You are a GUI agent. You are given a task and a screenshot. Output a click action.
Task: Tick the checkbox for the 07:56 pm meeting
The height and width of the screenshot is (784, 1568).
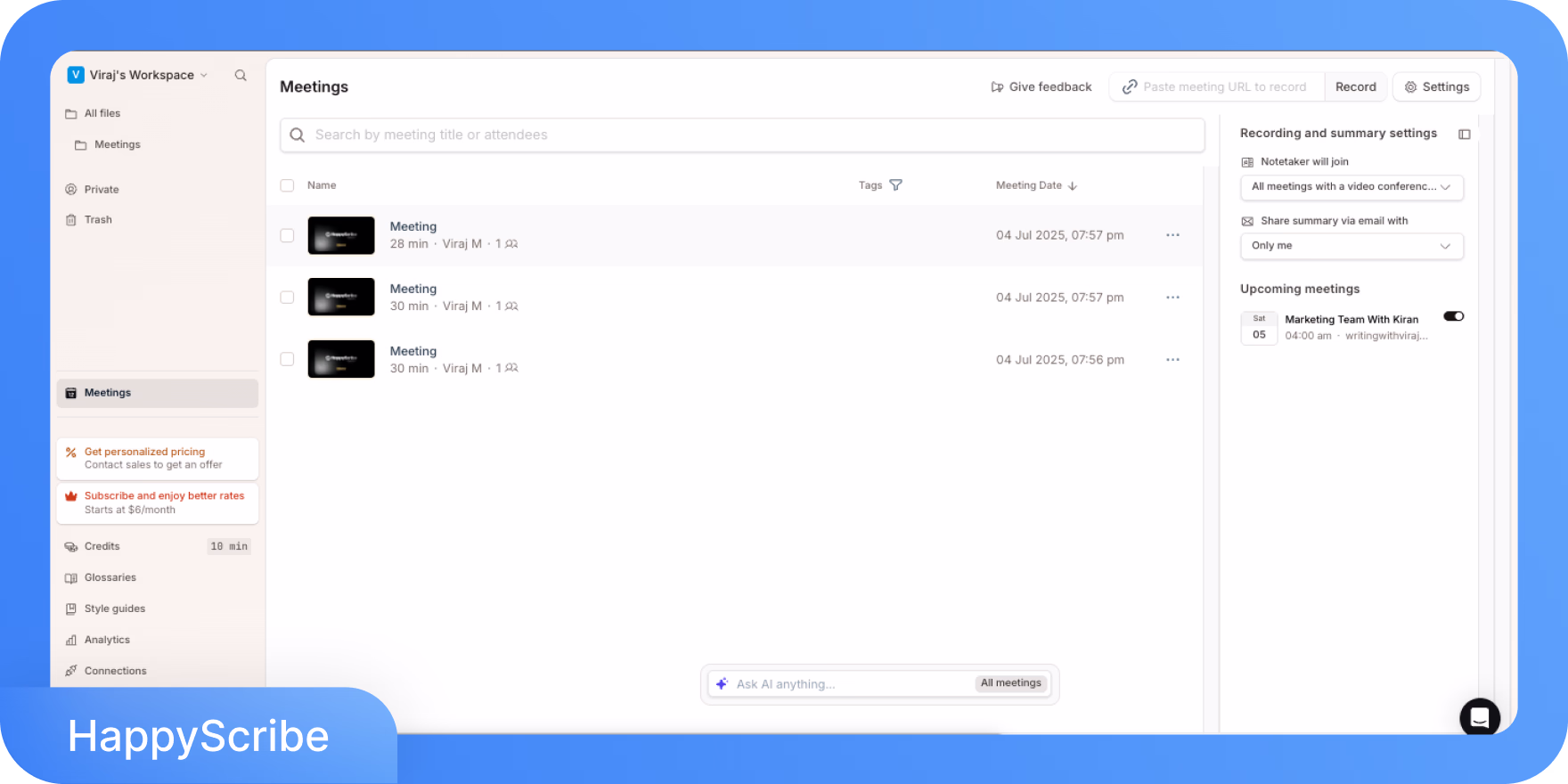(x=287, y=359)
